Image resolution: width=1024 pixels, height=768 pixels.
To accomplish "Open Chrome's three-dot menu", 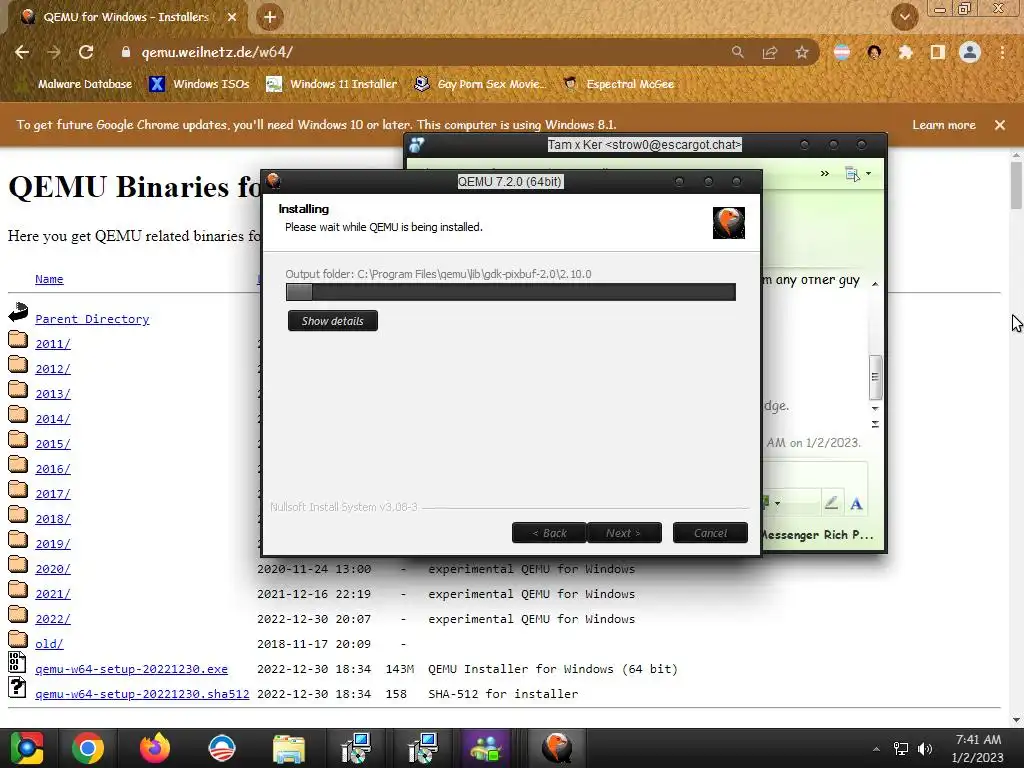I will 1002,52.
